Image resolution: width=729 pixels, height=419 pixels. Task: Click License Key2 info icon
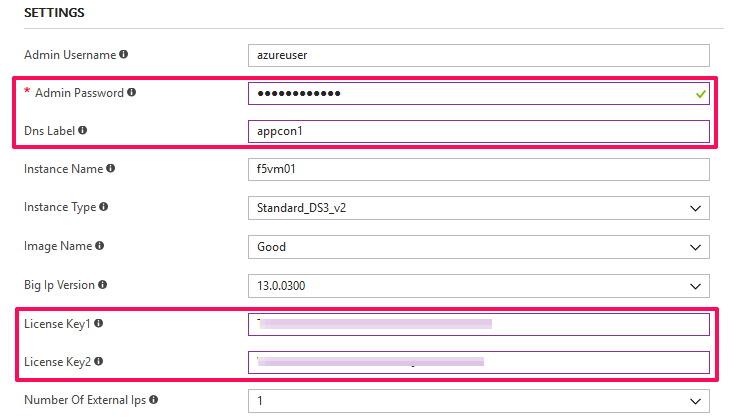click(98, 361)
